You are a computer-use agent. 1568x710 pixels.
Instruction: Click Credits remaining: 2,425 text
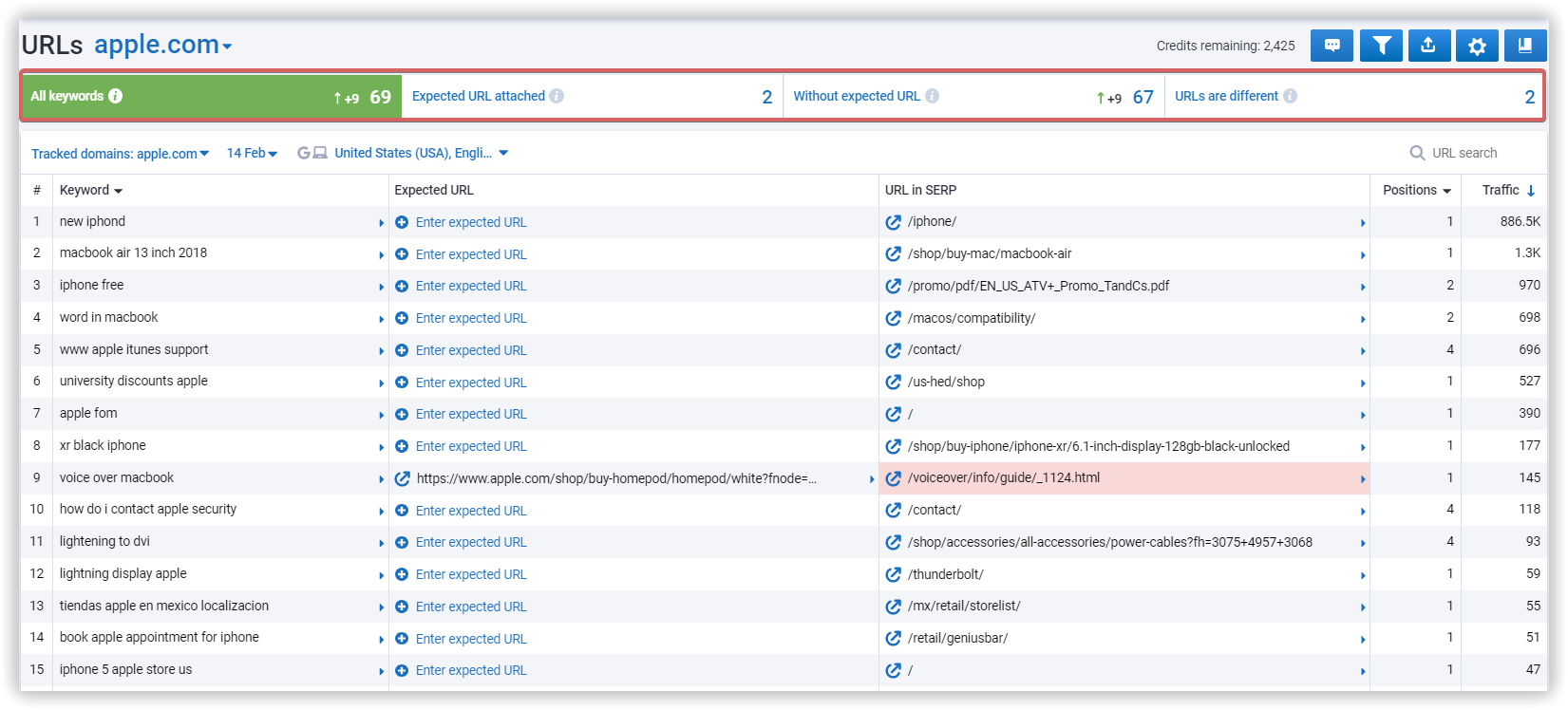1225,46
